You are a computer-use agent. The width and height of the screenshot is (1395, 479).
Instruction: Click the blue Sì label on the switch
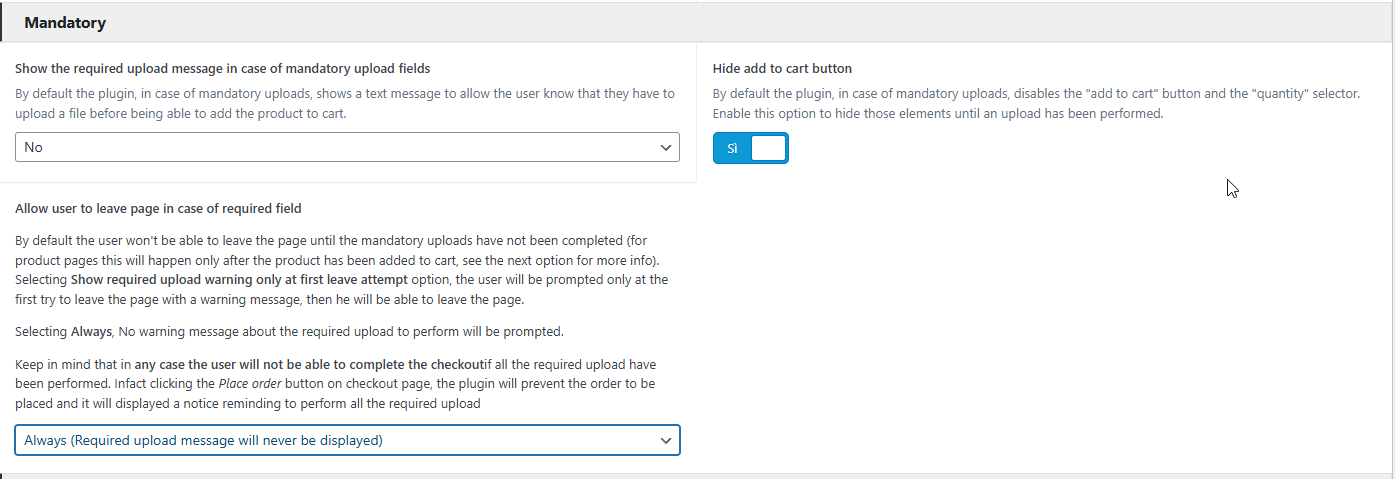click(x=732, y=148)
